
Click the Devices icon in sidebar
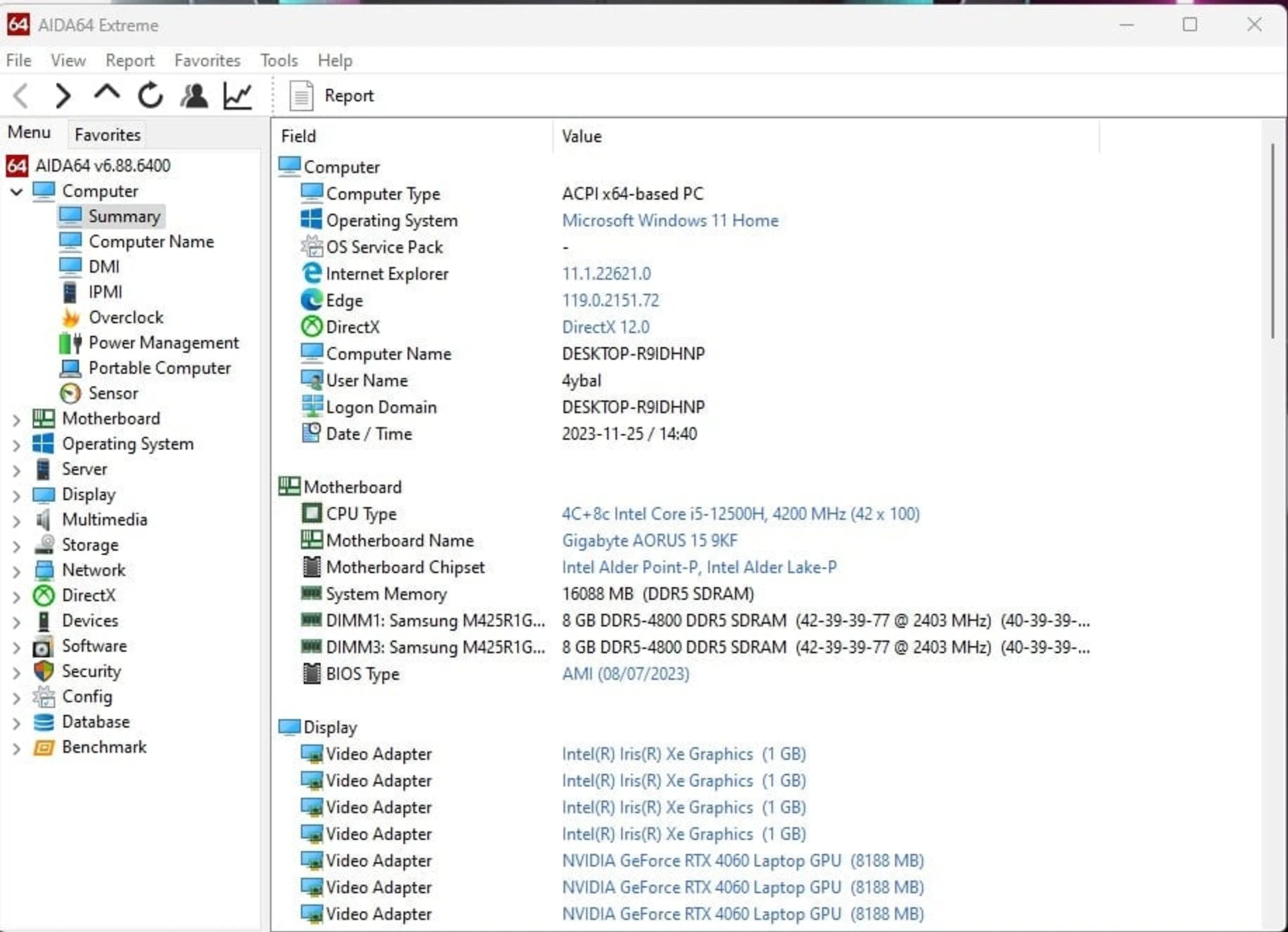pos(44,621)
